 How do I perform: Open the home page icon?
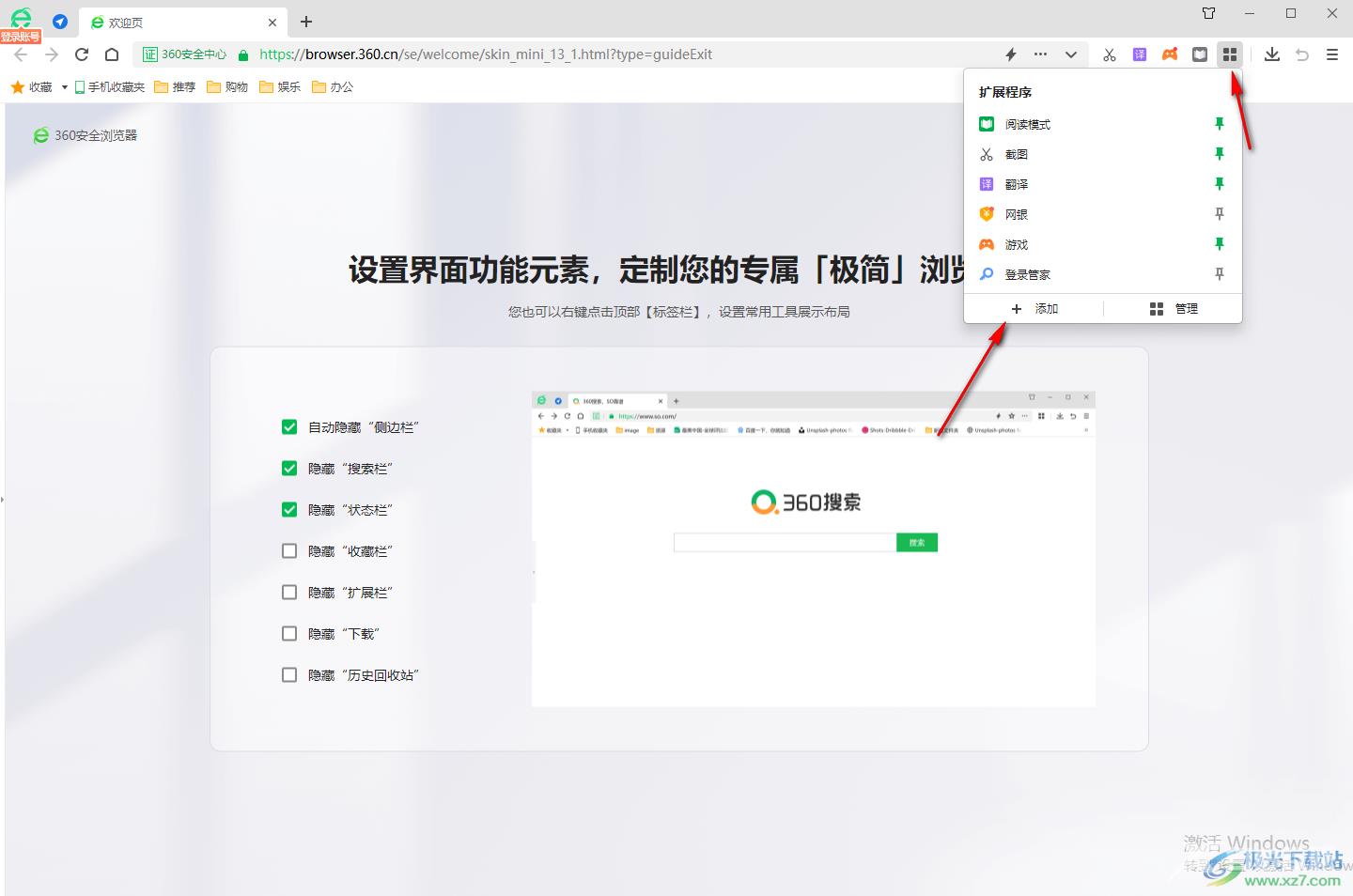(x=112, y=54)
